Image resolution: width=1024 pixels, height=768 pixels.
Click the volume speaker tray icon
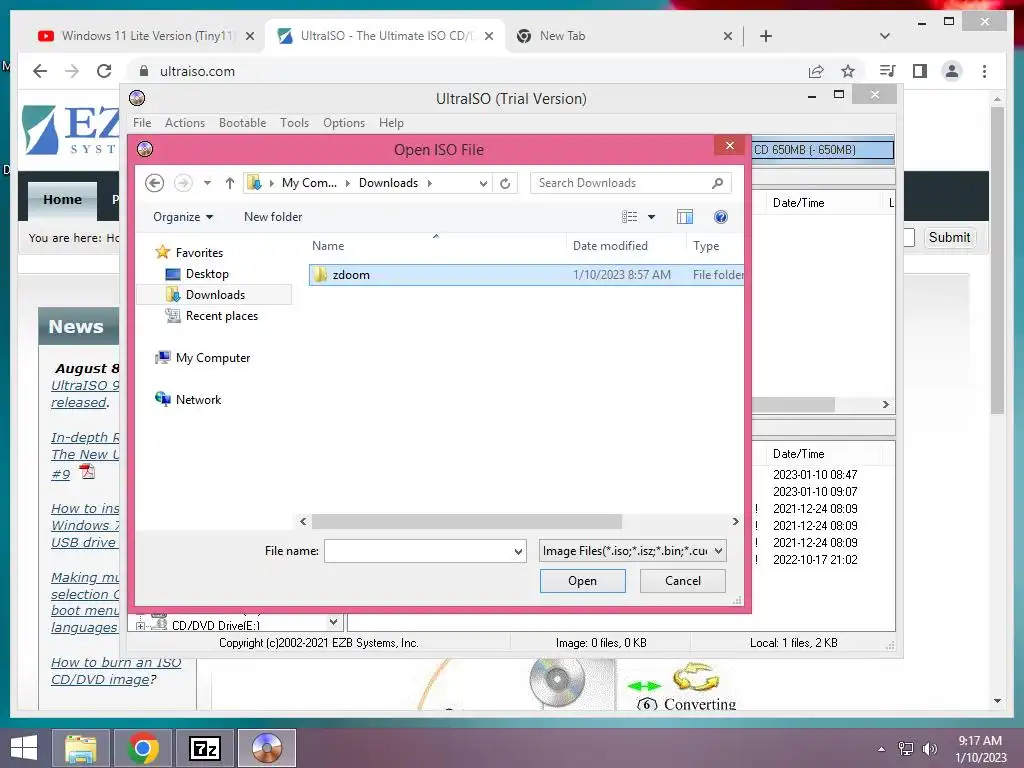[x=929, y=748]
